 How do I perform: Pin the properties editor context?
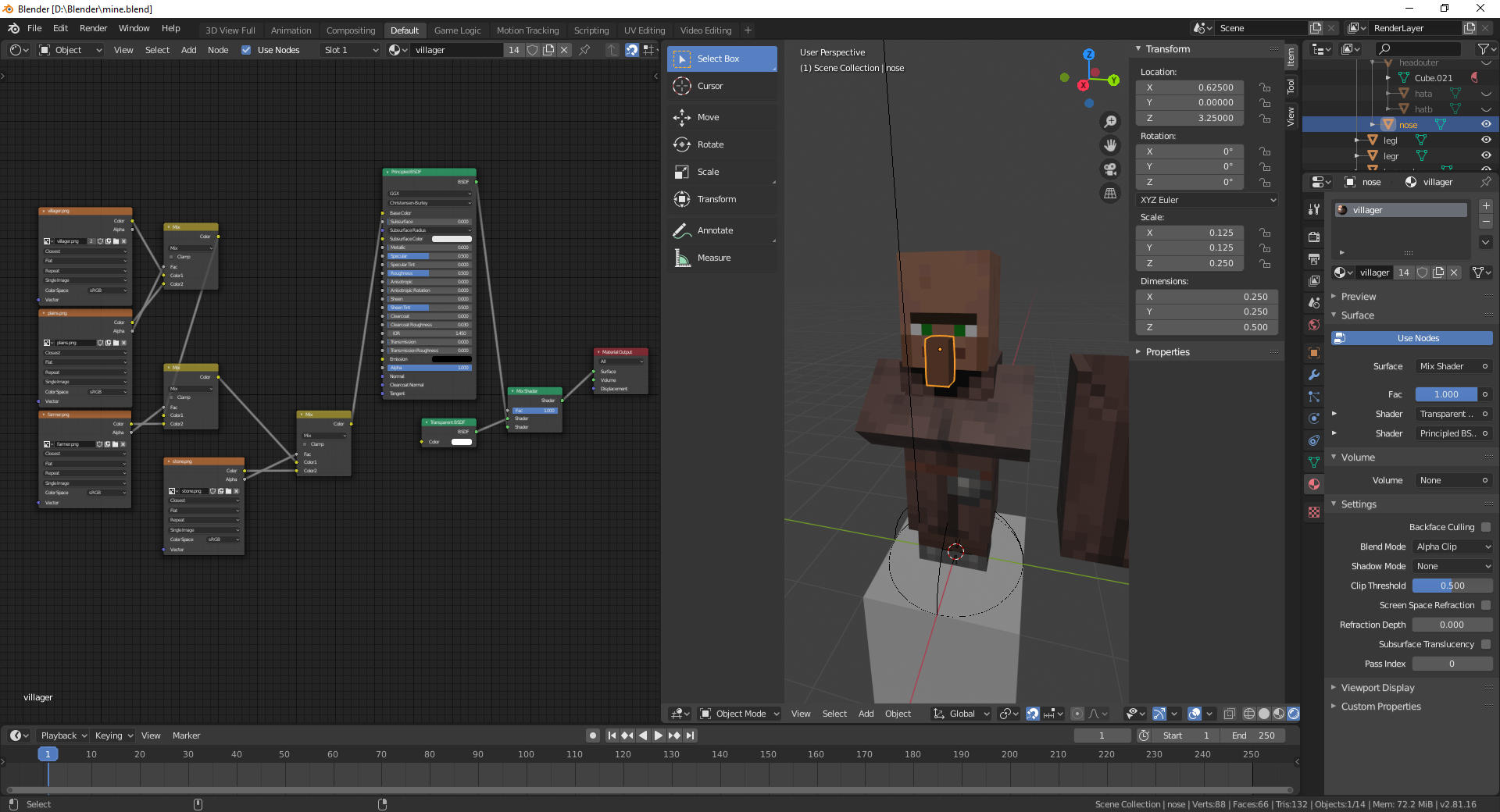pyautogui.click(x=1485, y=182)
